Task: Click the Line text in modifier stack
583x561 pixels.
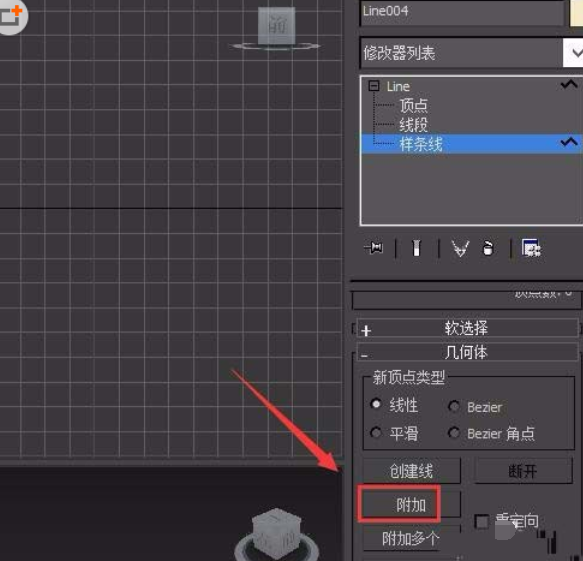Action: coord(398,86)
